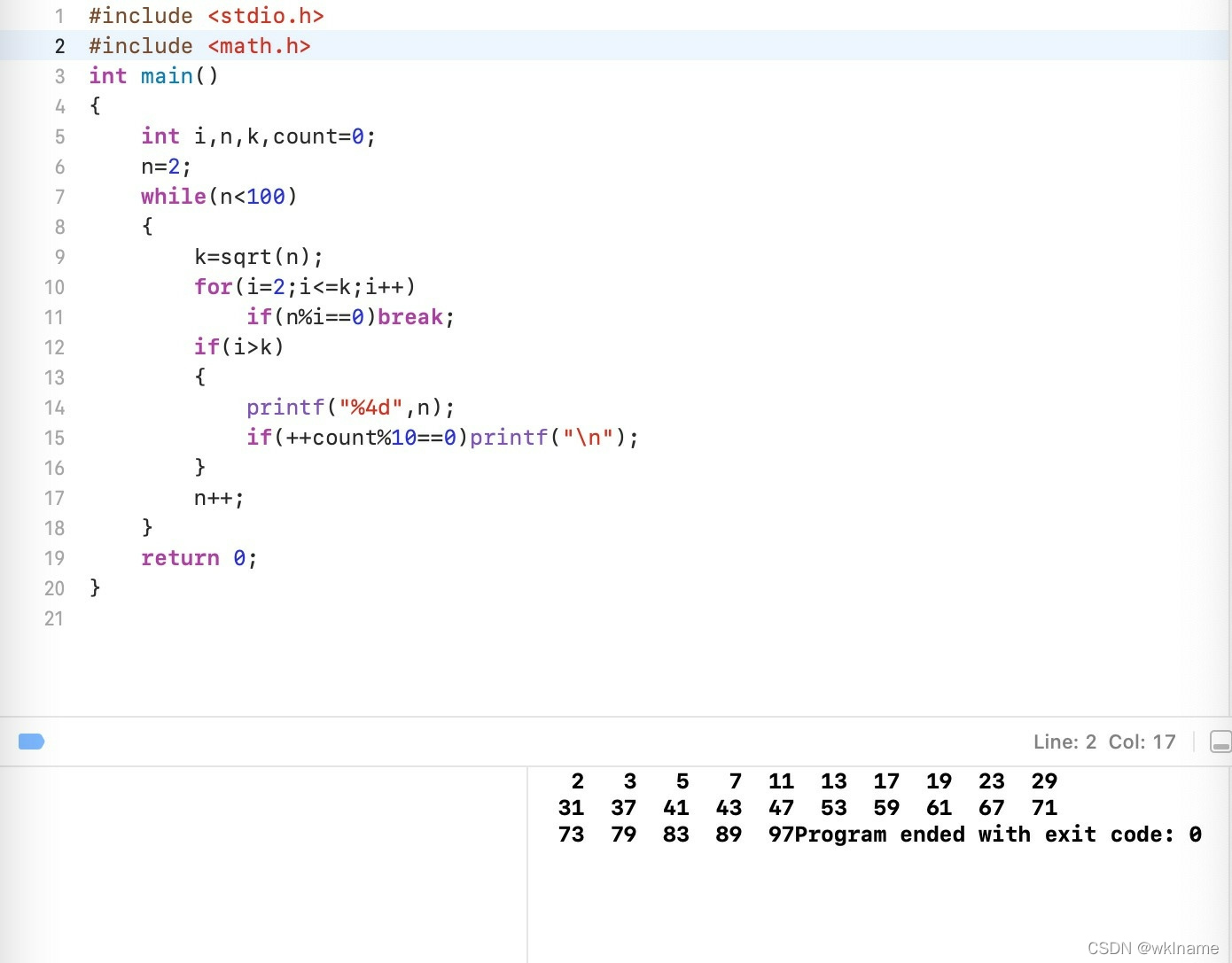The height and width of the screenshot is (963, 1232).
Task: Click gutter line number 14 beside printf
Action: point(54,408)
